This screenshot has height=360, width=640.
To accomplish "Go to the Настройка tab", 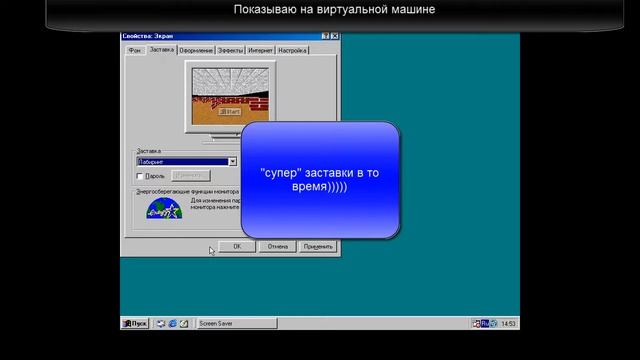I will coord(292,50).
